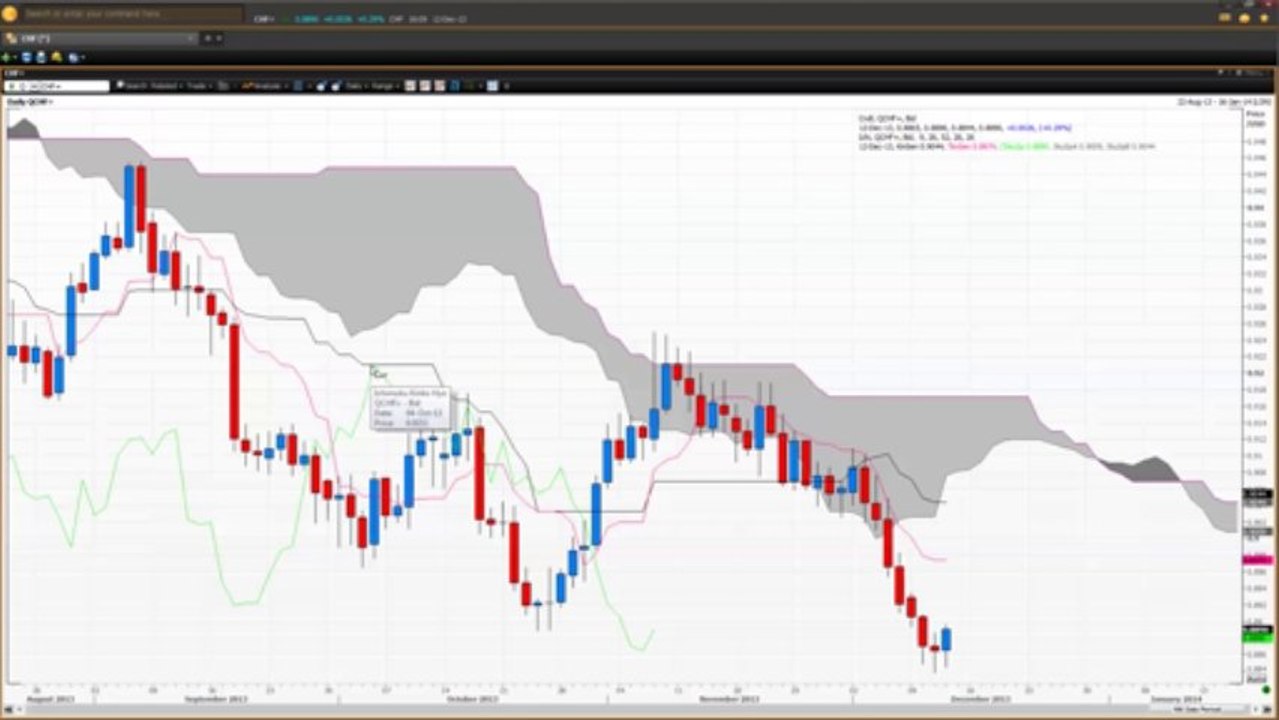Image resolution: width=1279 pixels, height=720 pixels.
Task: Open the dropdown arrow beside the copy icon
Action: 82,57
